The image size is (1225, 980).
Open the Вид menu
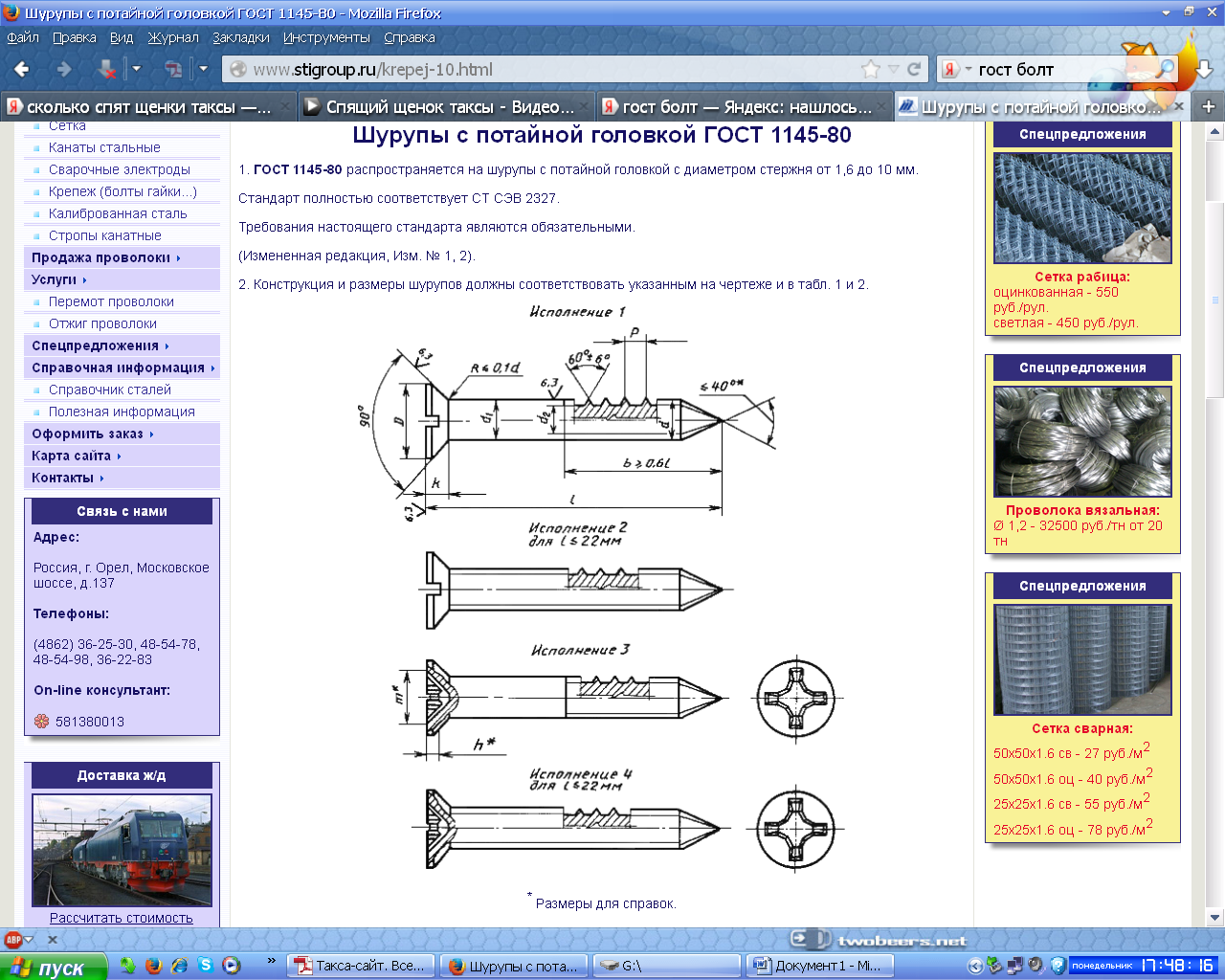pyautogui.click(x=122, y=37)
